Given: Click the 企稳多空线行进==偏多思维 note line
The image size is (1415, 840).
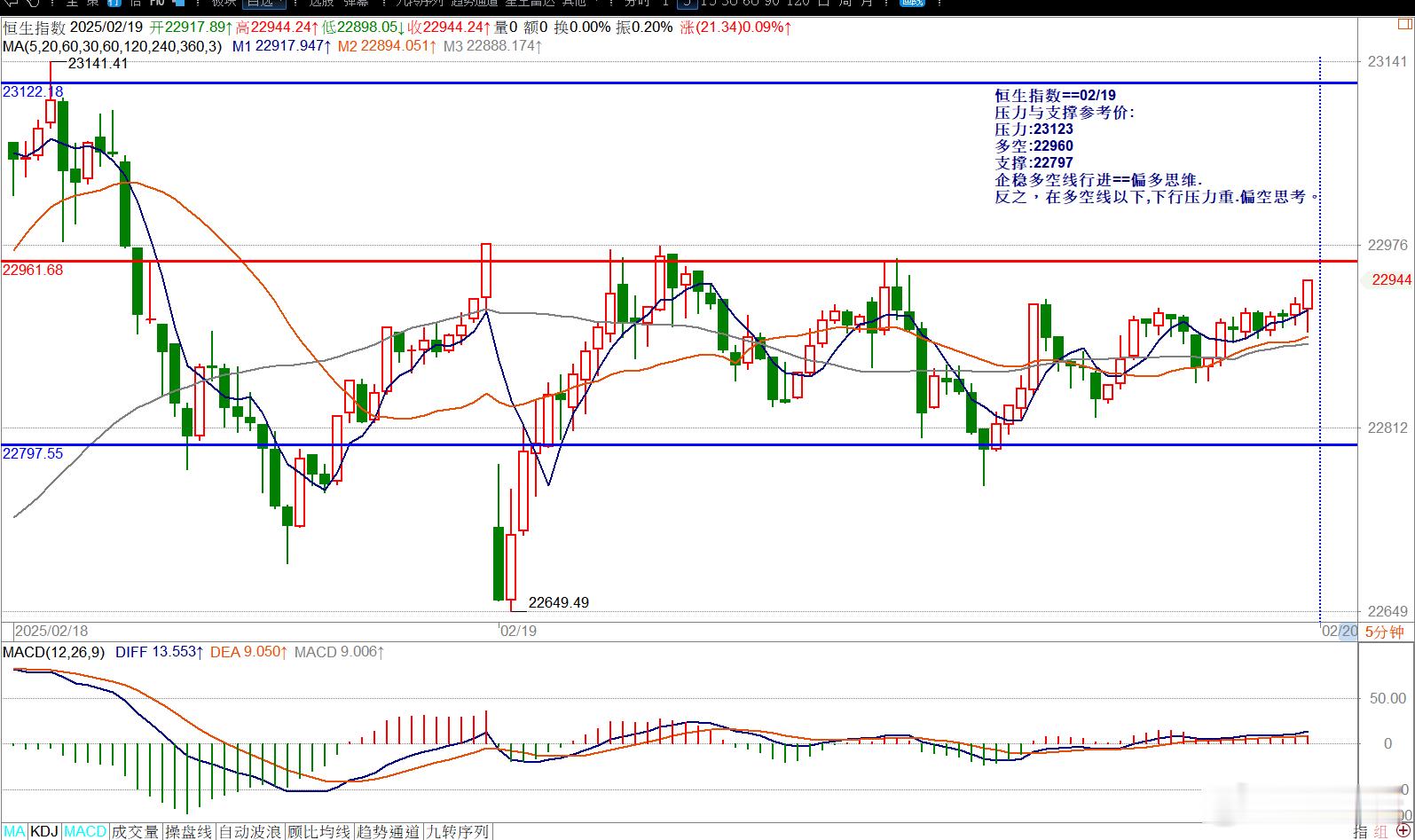Looking at the screenshot, I should pyautogui.click(x=1098, y=180).
